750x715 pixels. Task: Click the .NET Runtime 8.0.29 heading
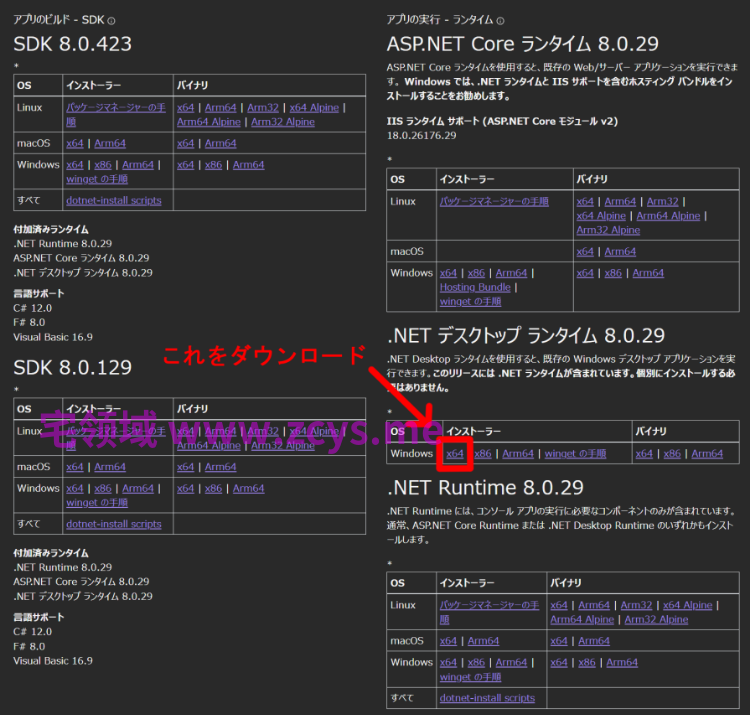485,488
